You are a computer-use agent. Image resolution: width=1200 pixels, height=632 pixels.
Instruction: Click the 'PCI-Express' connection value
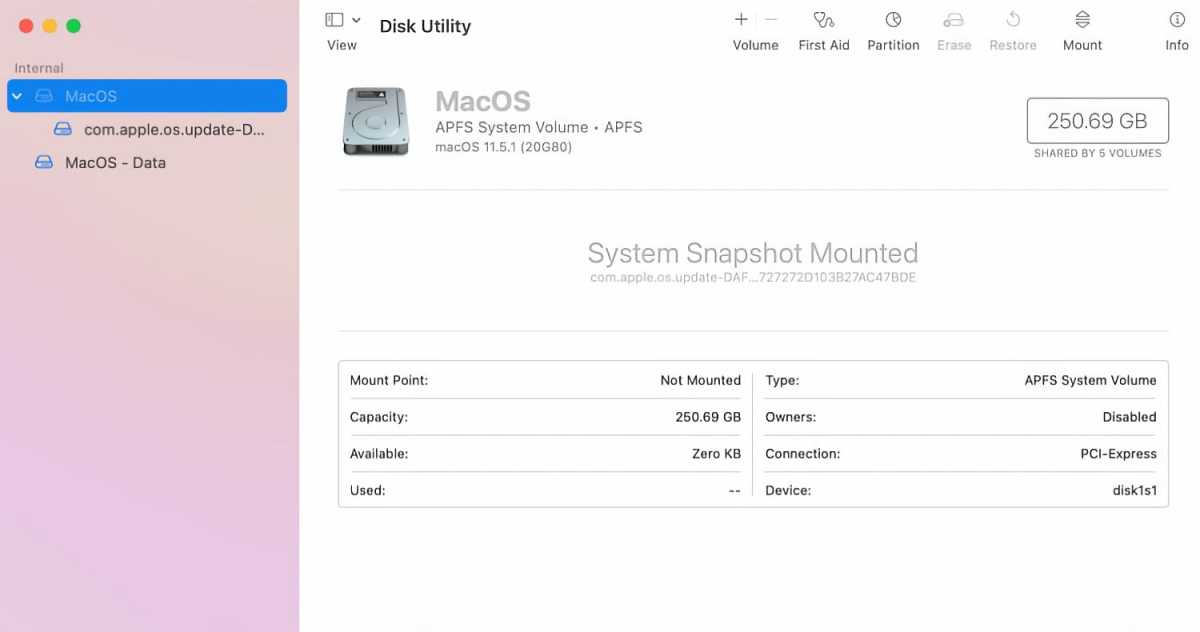pyautogui.click(x=1118, y=454)
